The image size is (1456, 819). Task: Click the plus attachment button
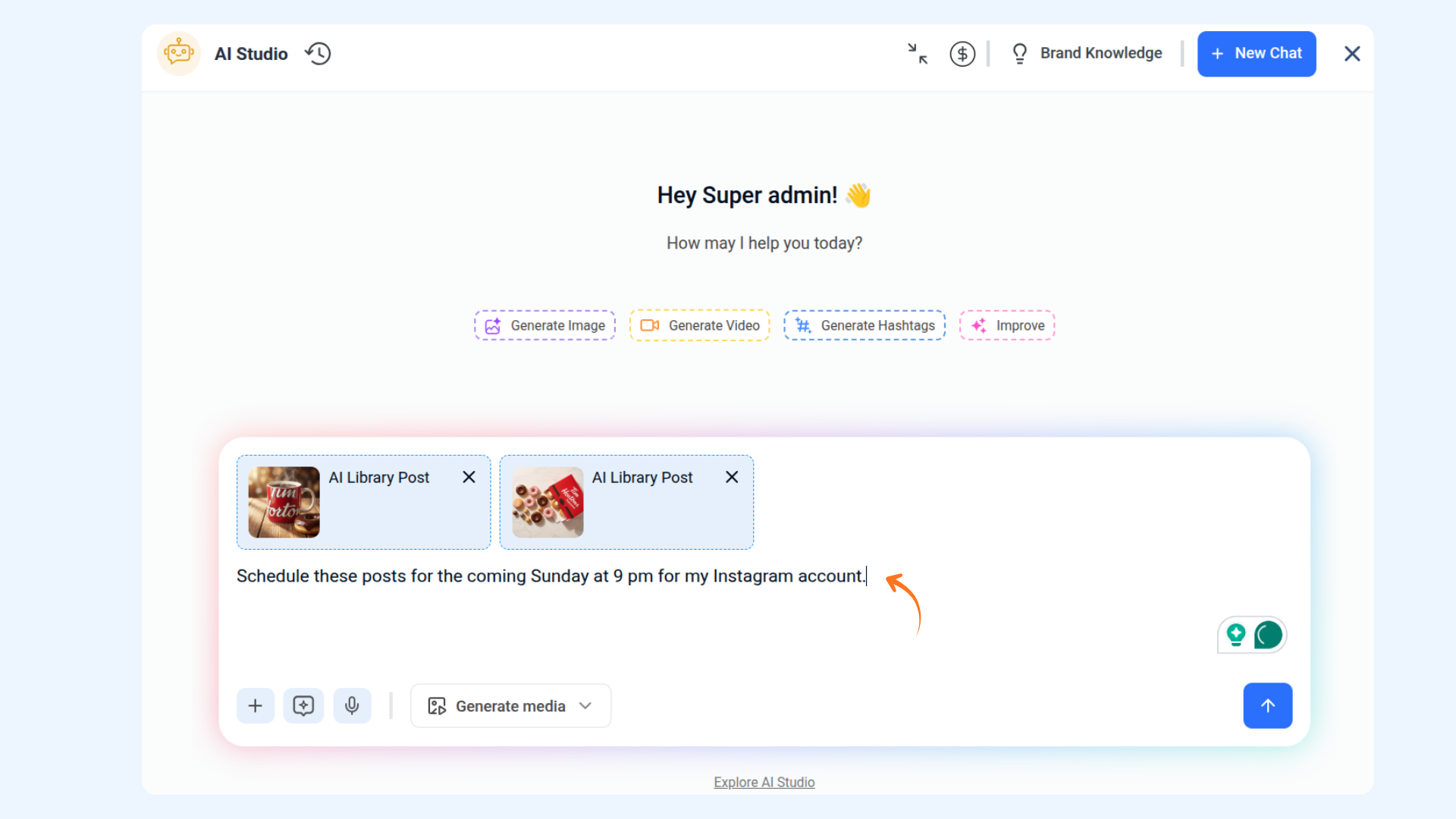pos(256,706)
